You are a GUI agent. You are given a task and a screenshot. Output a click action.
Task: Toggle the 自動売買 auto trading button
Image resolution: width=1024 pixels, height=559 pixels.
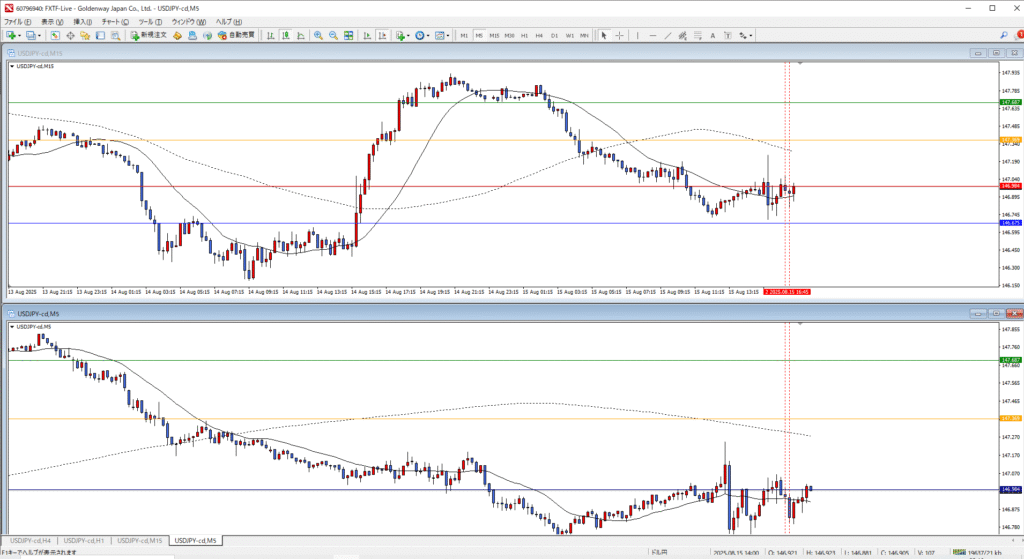point(236,35)
